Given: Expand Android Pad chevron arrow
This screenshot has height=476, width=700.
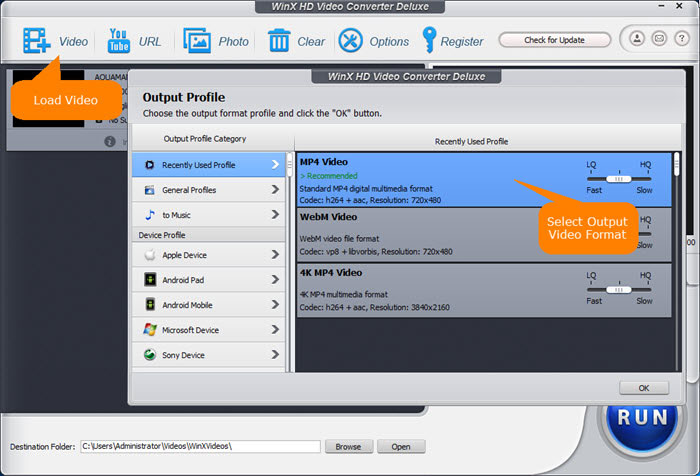Looking at the screenshot, I should coord(275,280).
